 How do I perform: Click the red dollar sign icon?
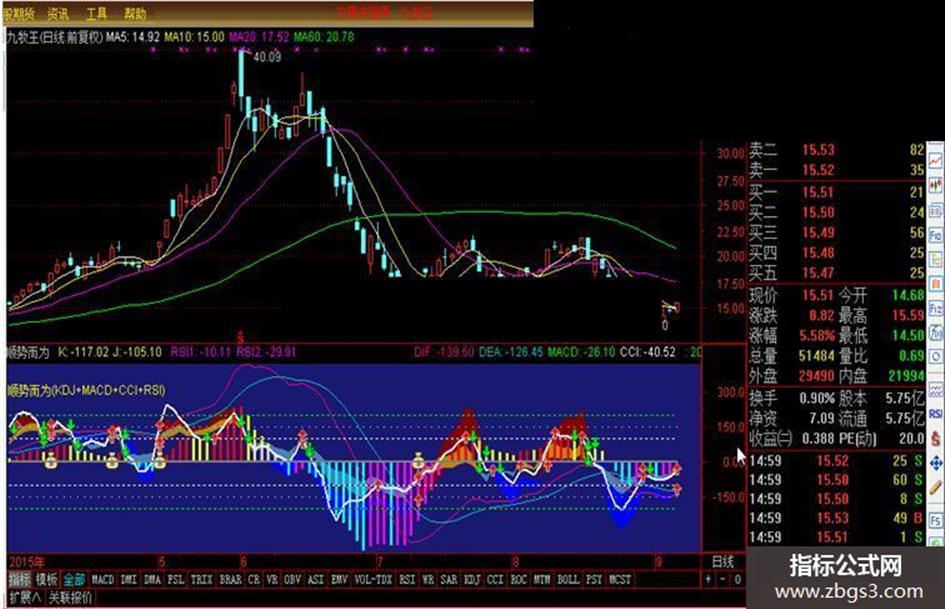tap(936, 438)
